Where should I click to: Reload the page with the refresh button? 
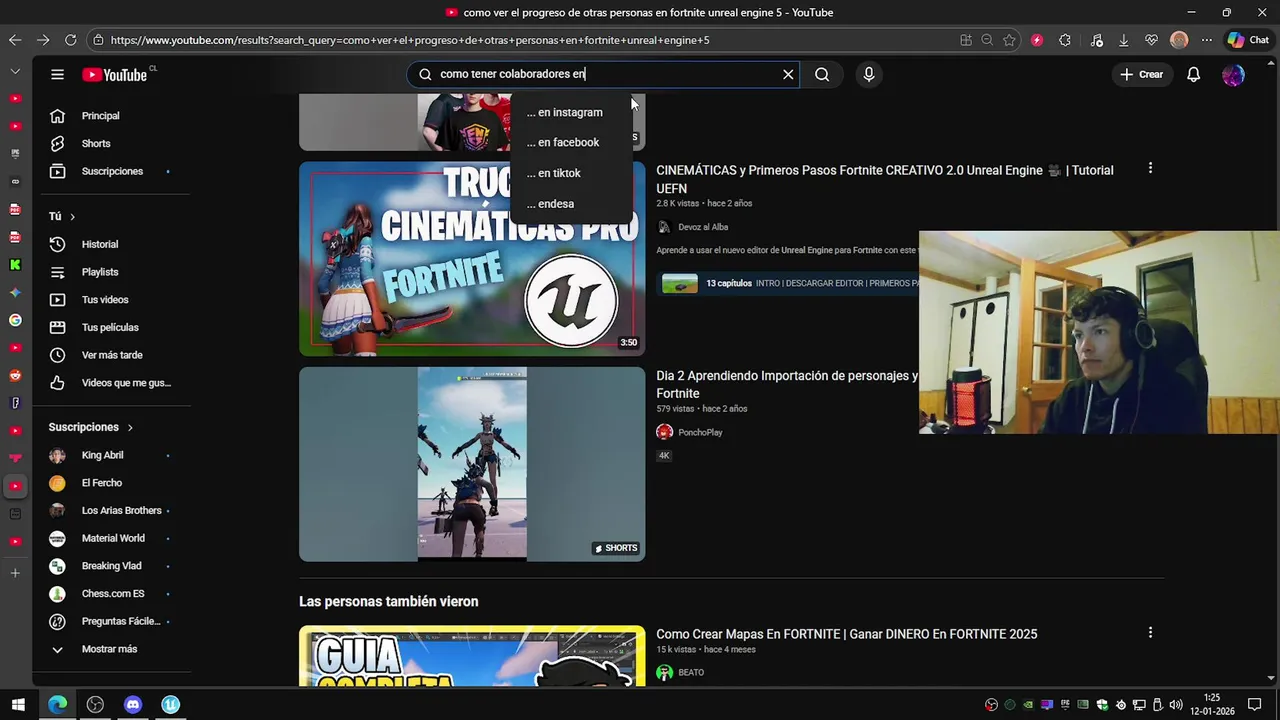pyautogui.click(x=71, y=40)
